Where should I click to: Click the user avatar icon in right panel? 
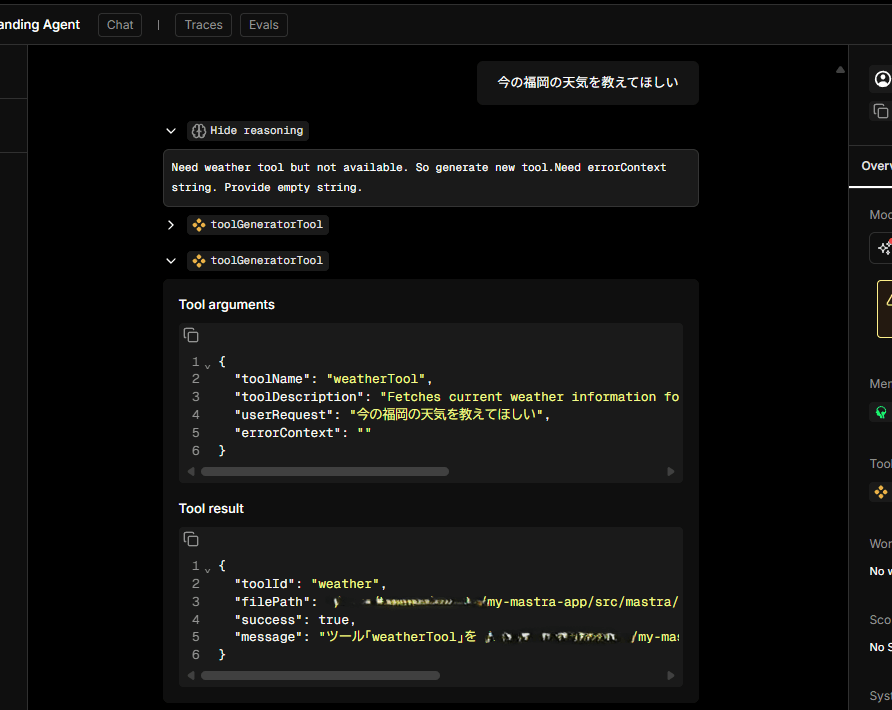881,79
